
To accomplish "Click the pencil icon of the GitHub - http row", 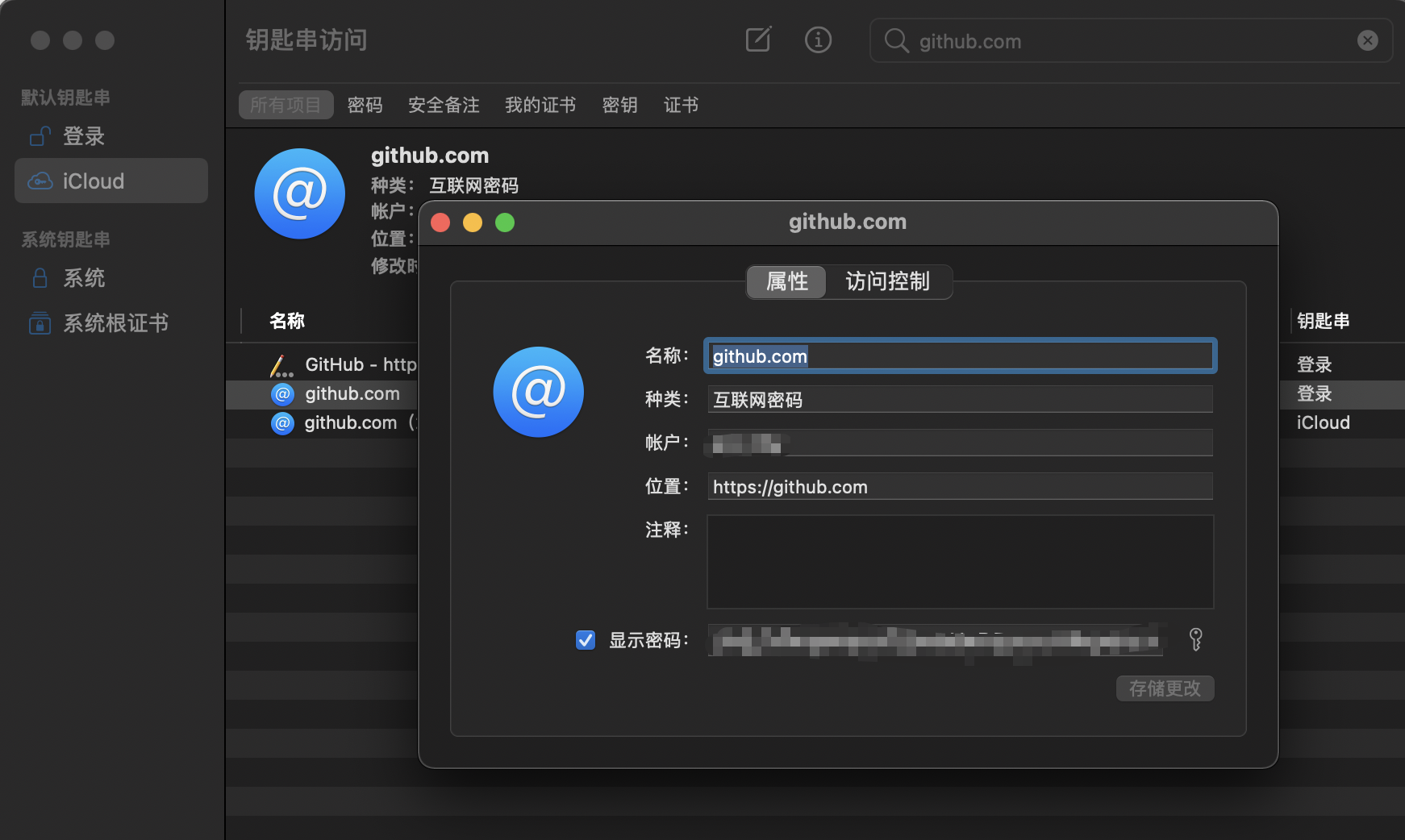I will [281, 365].
